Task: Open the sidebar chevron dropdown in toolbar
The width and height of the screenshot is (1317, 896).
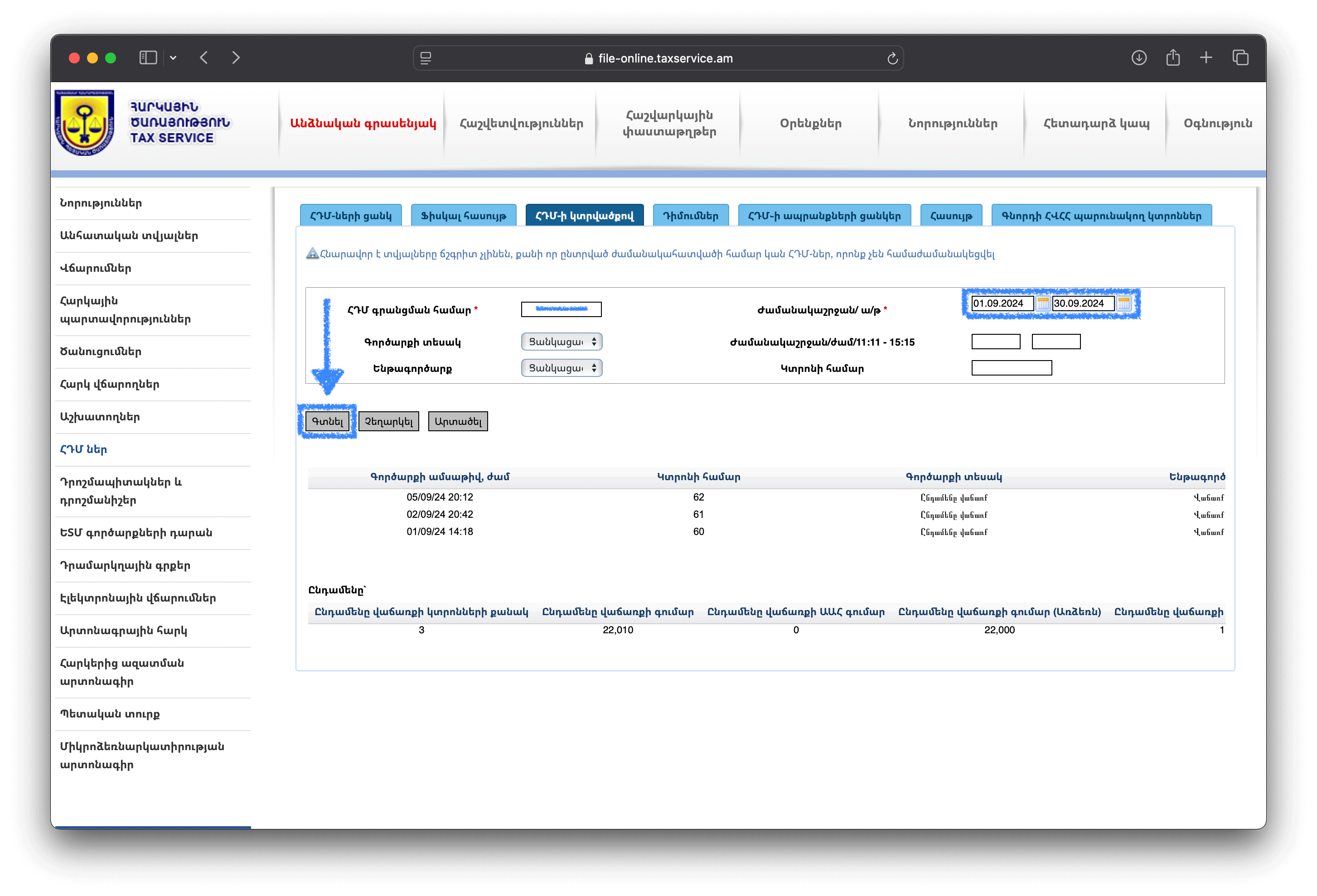Action: click(173, 58)
